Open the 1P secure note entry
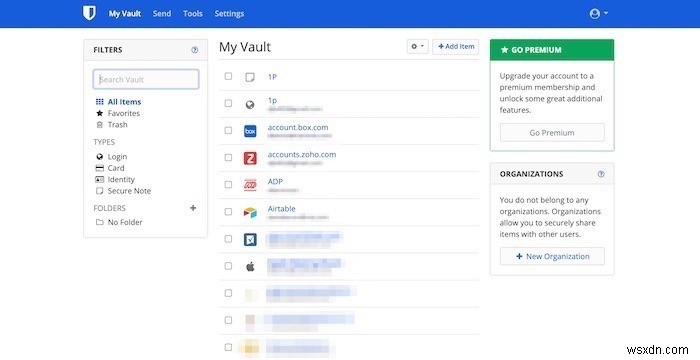Screen dimensions: 700x360 [x=272, y=77]
